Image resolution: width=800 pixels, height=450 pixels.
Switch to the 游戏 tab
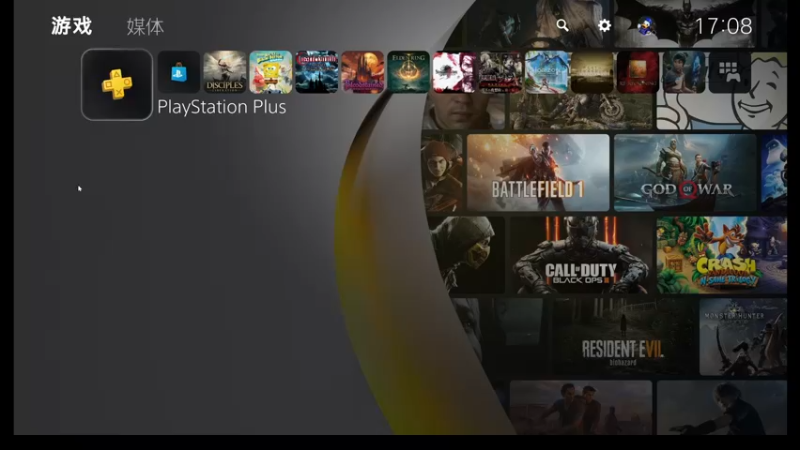pyautogui.click(x=71, y=26)
